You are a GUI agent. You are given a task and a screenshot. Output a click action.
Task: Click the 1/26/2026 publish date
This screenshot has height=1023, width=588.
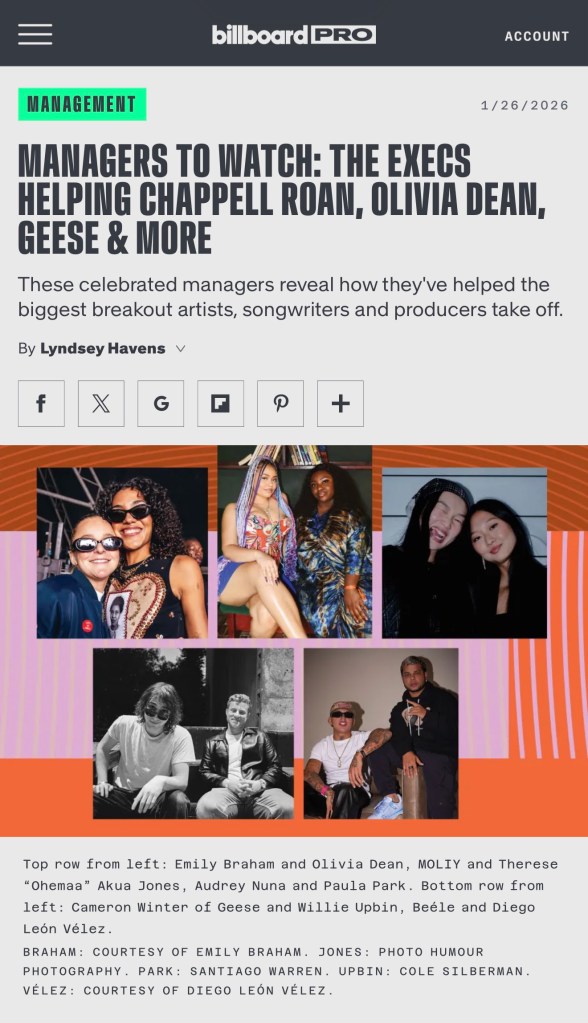tap(525, 105)
